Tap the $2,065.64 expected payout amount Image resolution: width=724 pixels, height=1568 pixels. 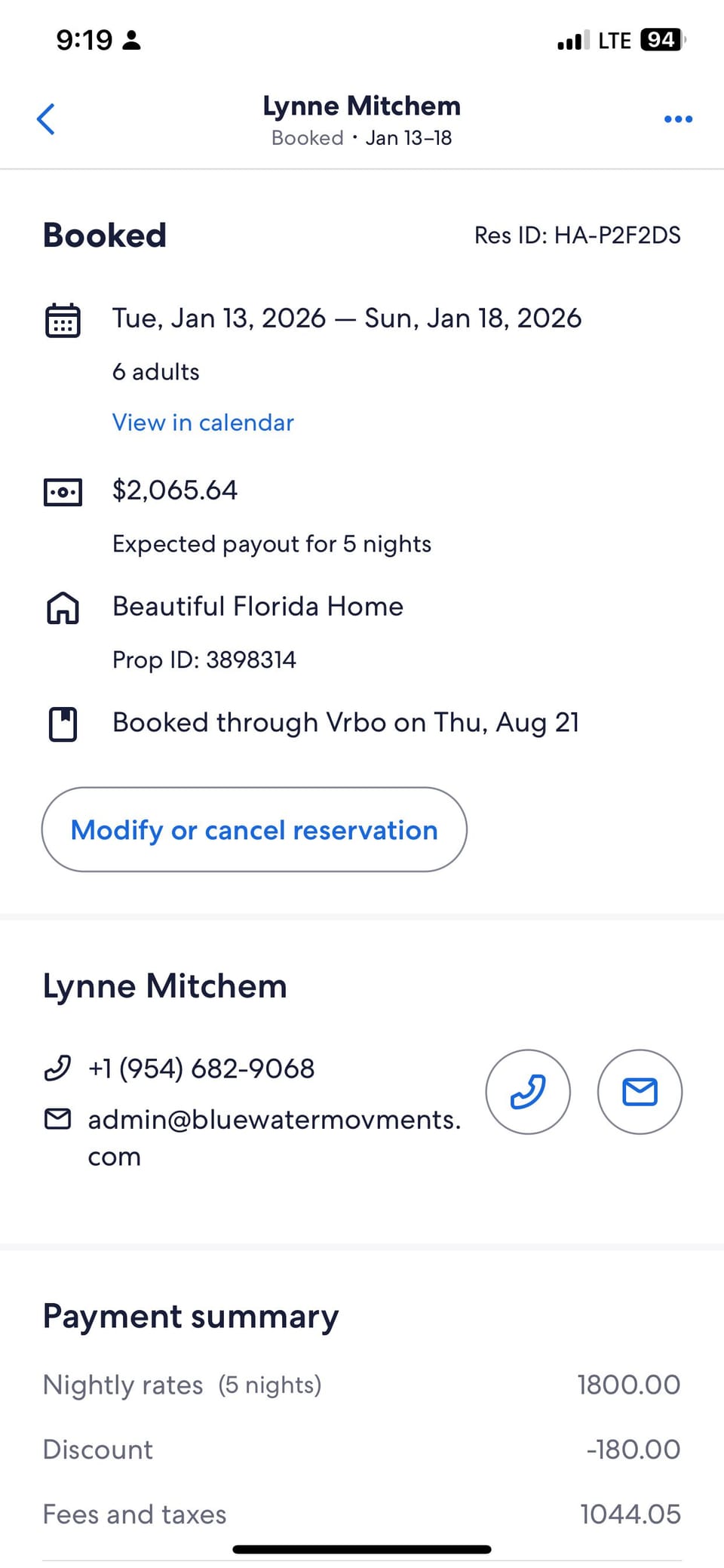pyautogui.click(x=175, y=490)
